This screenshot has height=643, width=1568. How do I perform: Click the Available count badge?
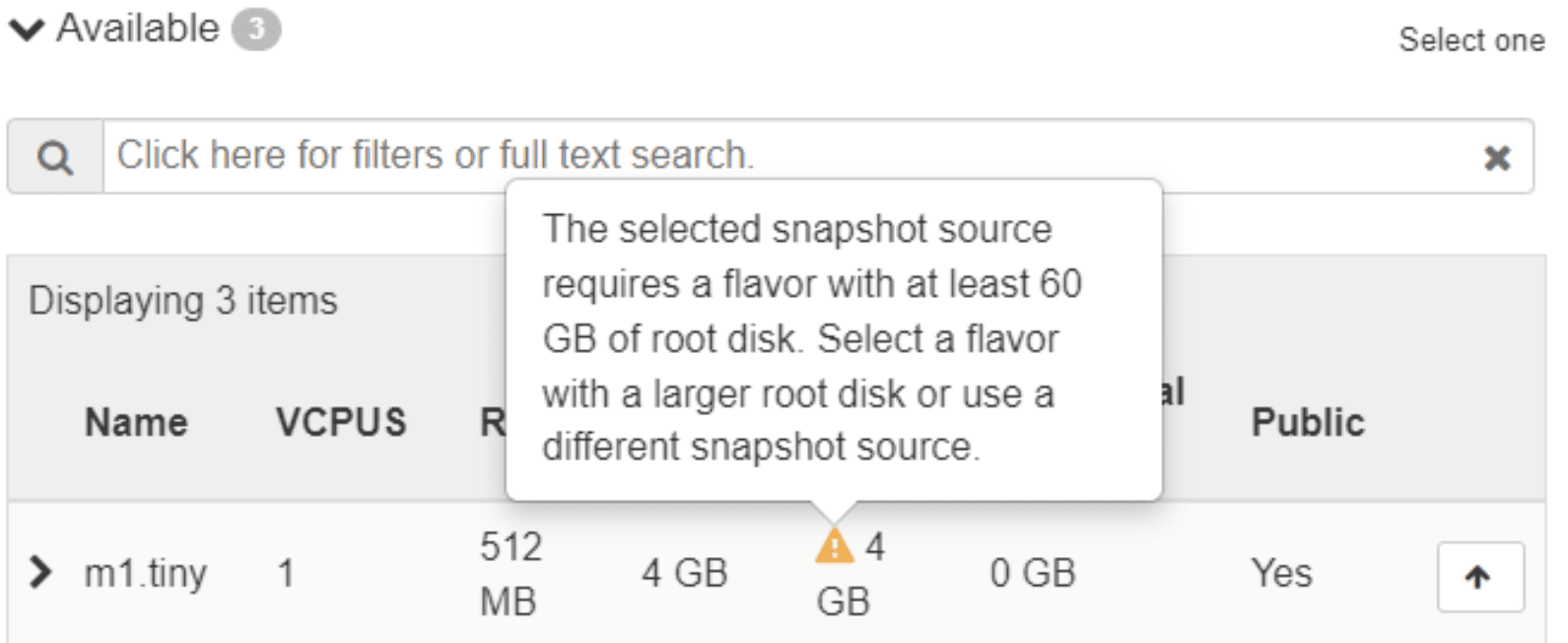[x=256, y=30]
